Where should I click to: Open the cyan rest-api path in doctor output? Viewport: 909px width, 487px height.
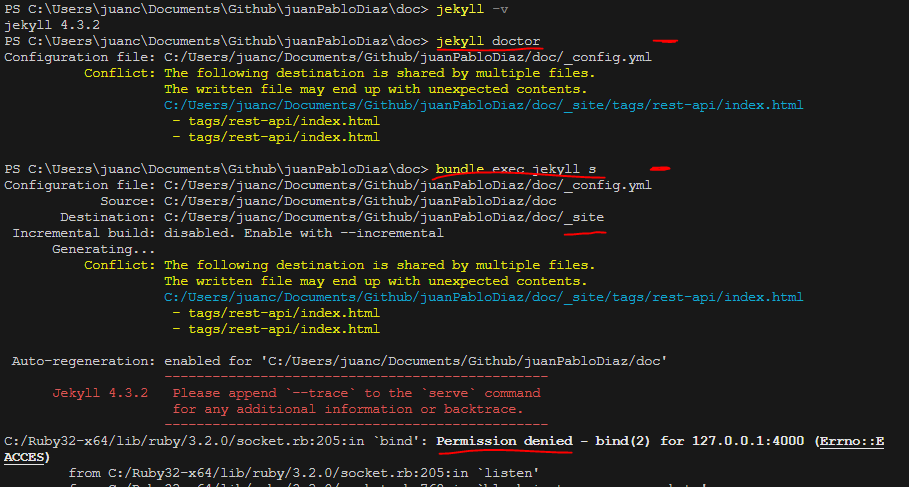(483, 105)
